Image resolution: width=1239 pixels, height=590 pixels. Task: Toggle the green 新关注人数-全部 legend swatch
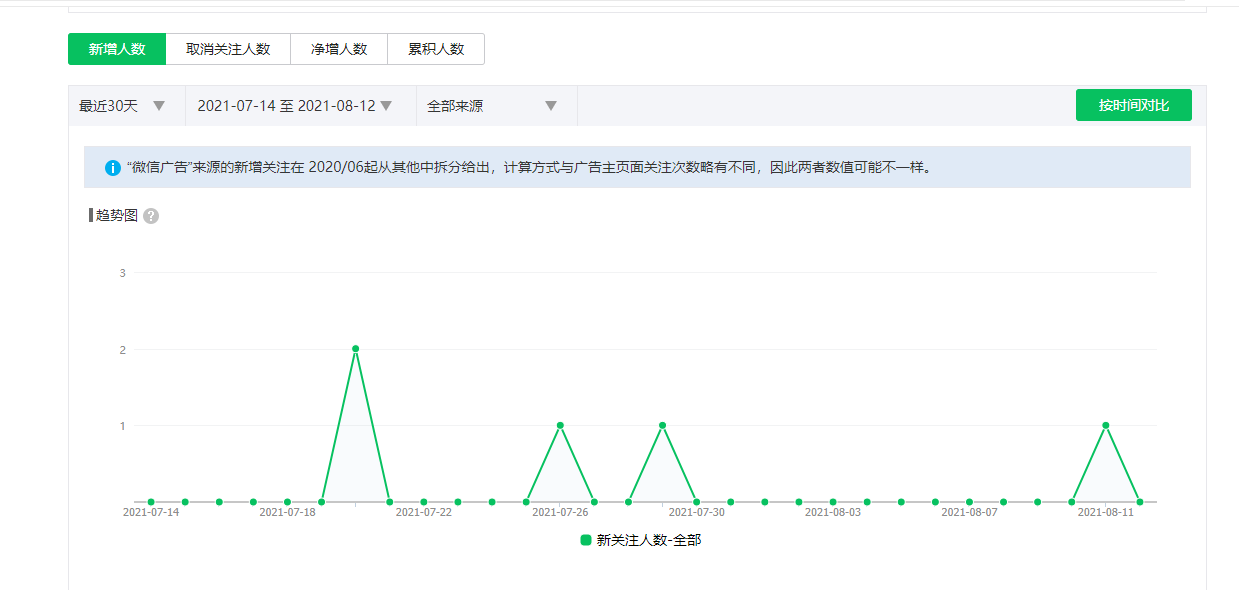point(586,540)
